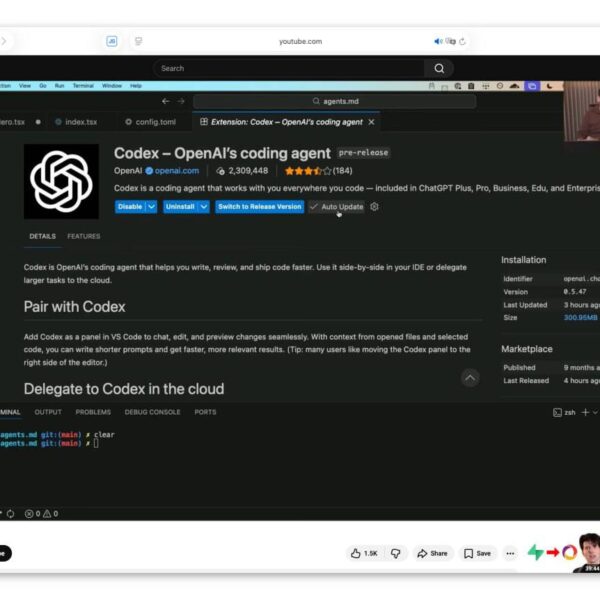Image resolution: width=600 pixels, height=600 pixels.
Task: Switch to the FEATURES tab
Action: [84, 236]
